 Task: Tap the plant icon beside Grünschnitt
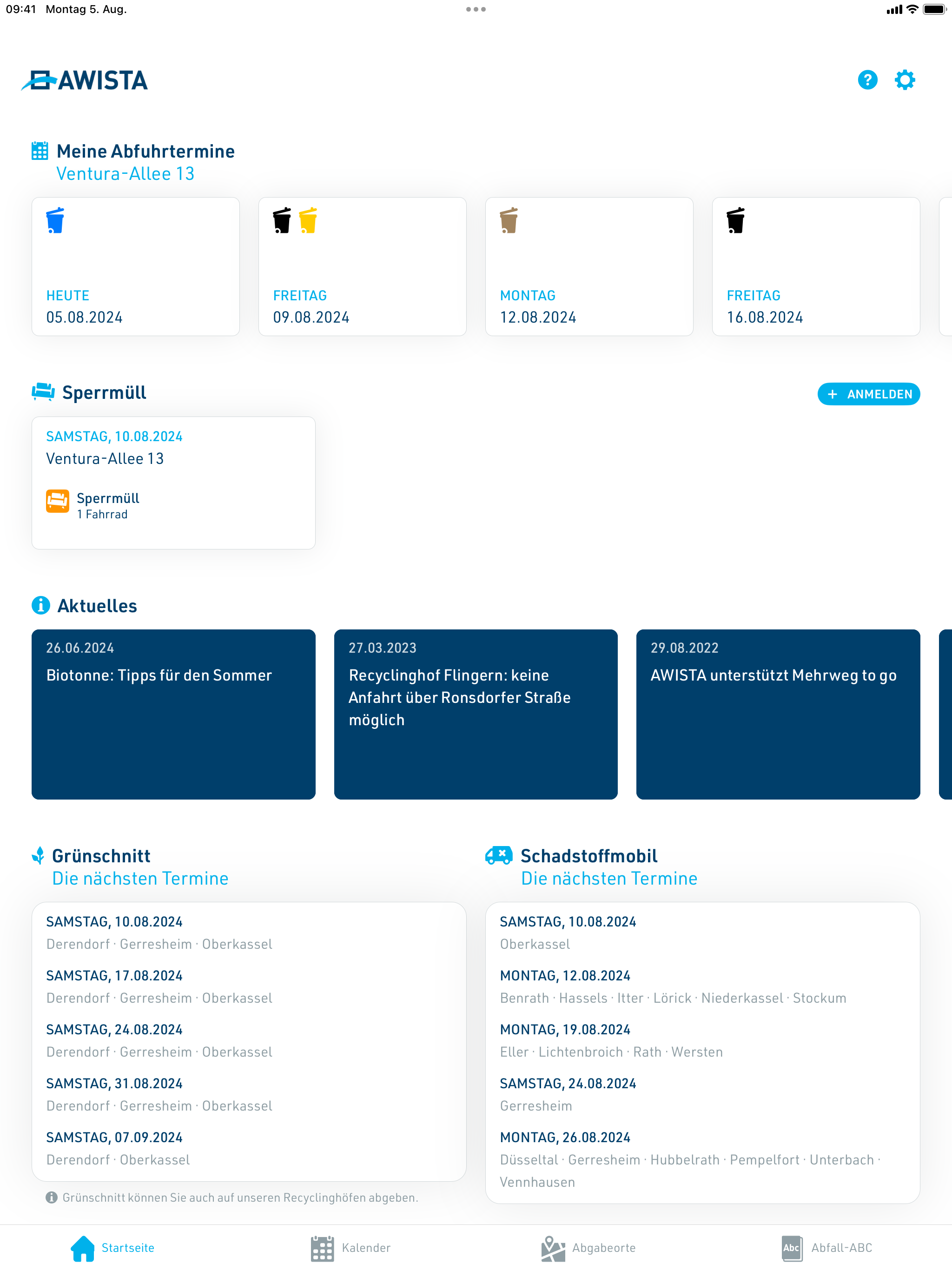point(38,855)
